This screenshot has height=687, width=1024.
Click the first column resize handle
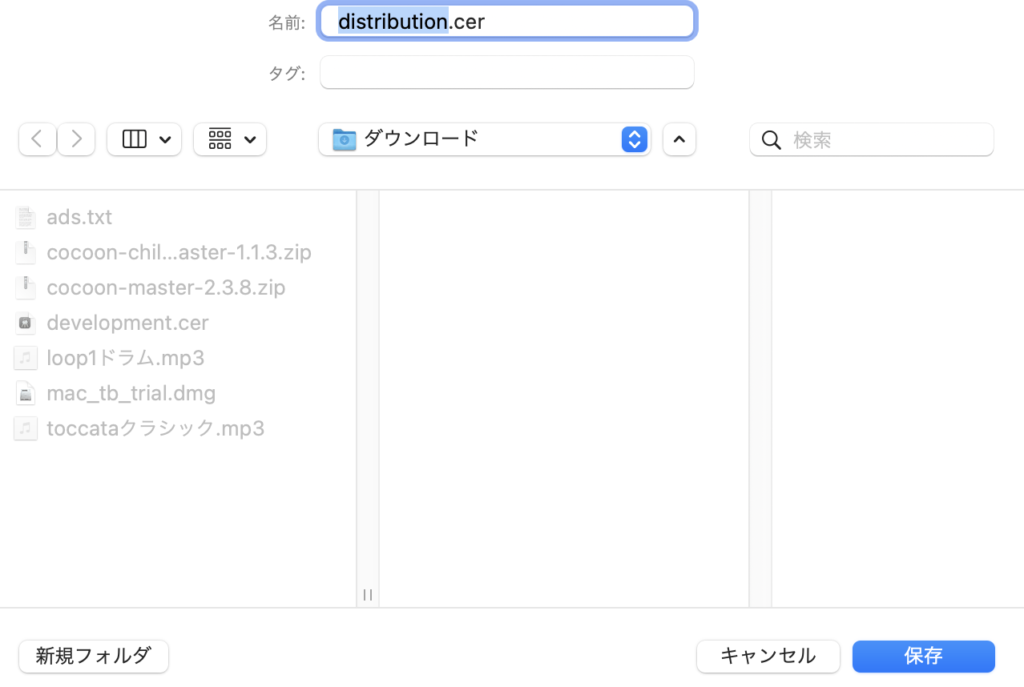(367, 594)
